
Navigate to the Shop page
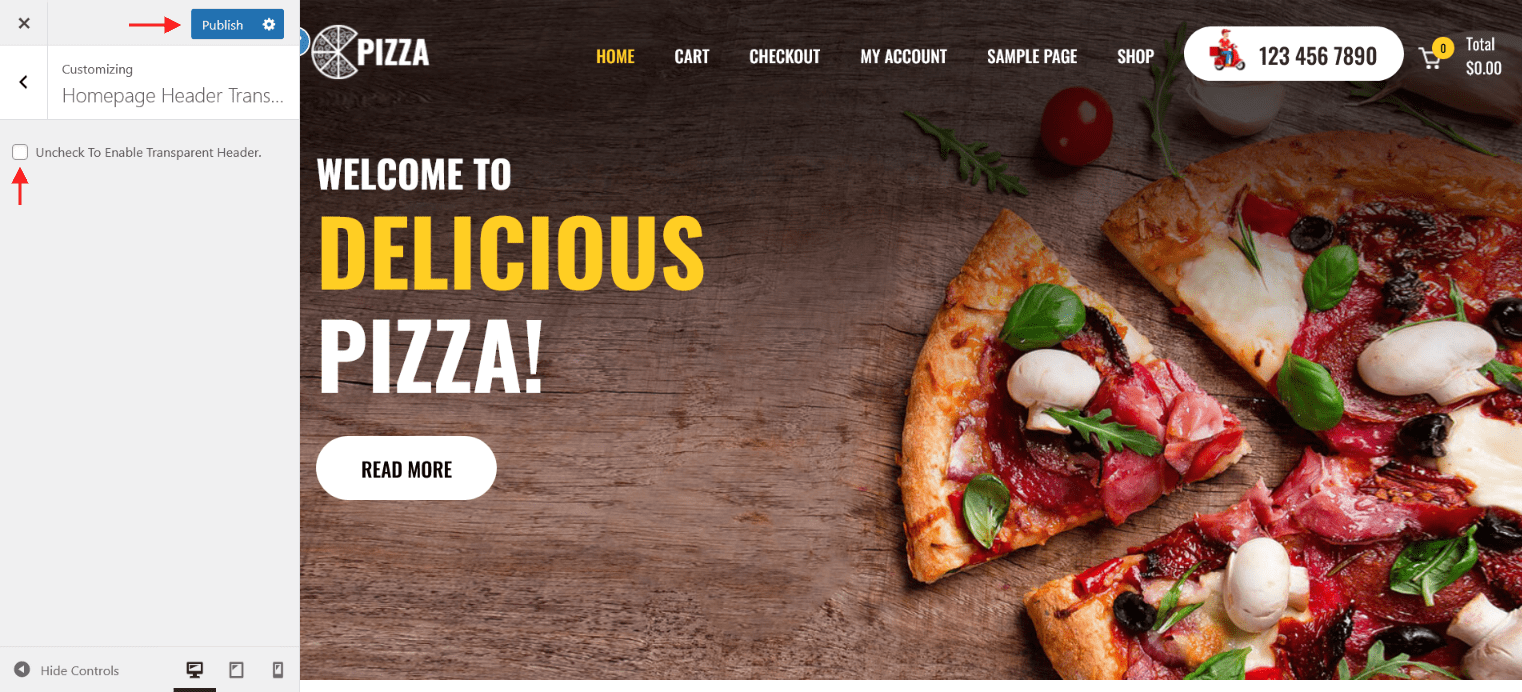[x=1135, y=56]
